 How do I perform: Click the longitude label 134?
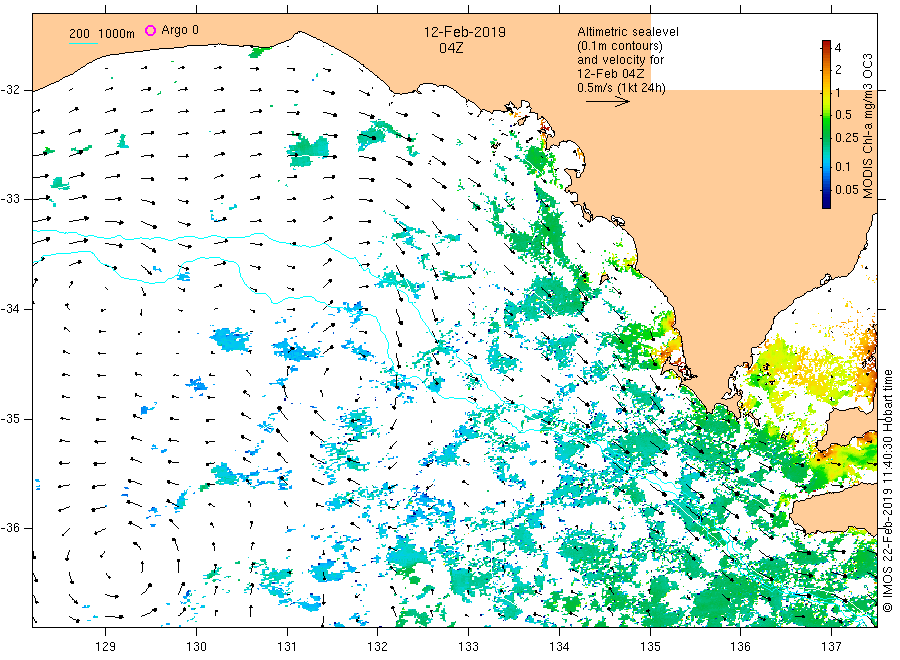(x=559, y=647)
